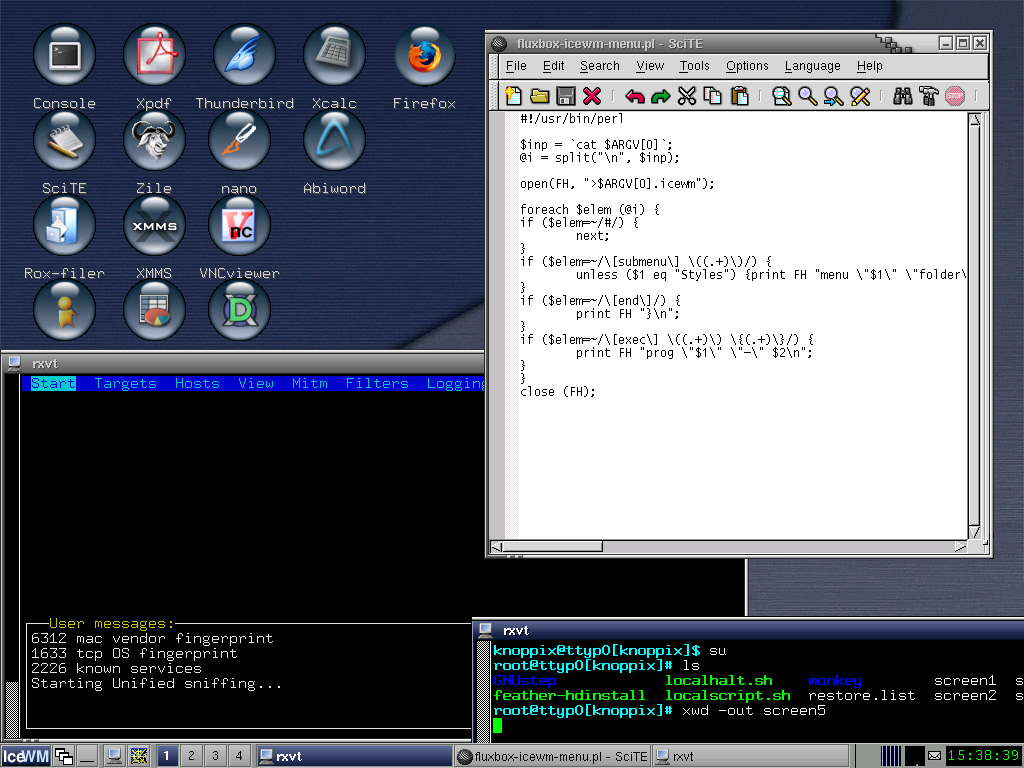The height and width of the screenshot is (768, 1024).
Task: Open the Edit menu in SciTE
Action: (553, 66)
